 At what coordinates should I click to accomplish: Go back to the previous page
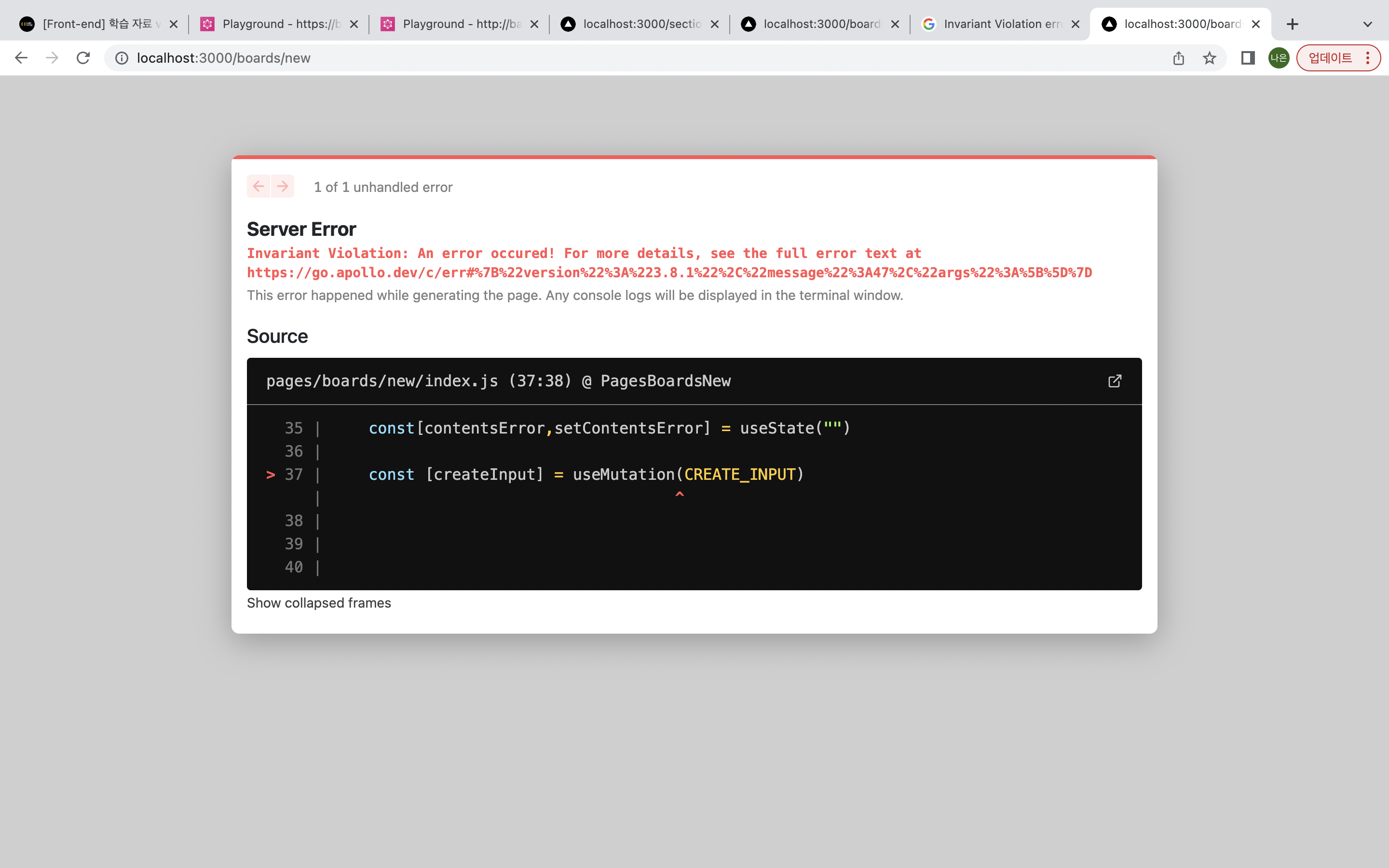(21, 58)
